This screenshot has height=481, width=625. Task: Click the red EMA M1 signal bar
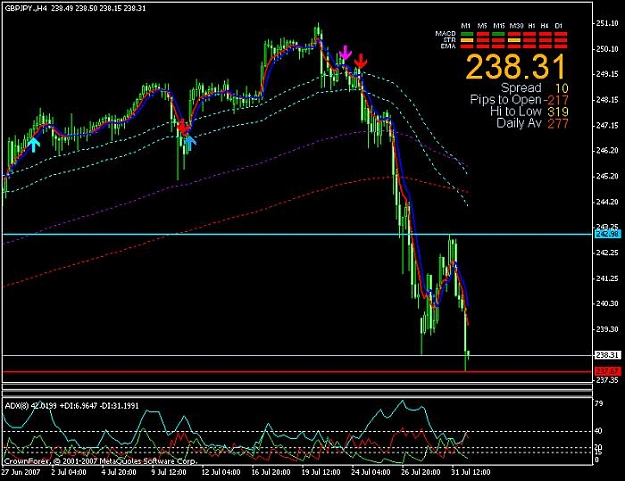(x=467, y=46)
